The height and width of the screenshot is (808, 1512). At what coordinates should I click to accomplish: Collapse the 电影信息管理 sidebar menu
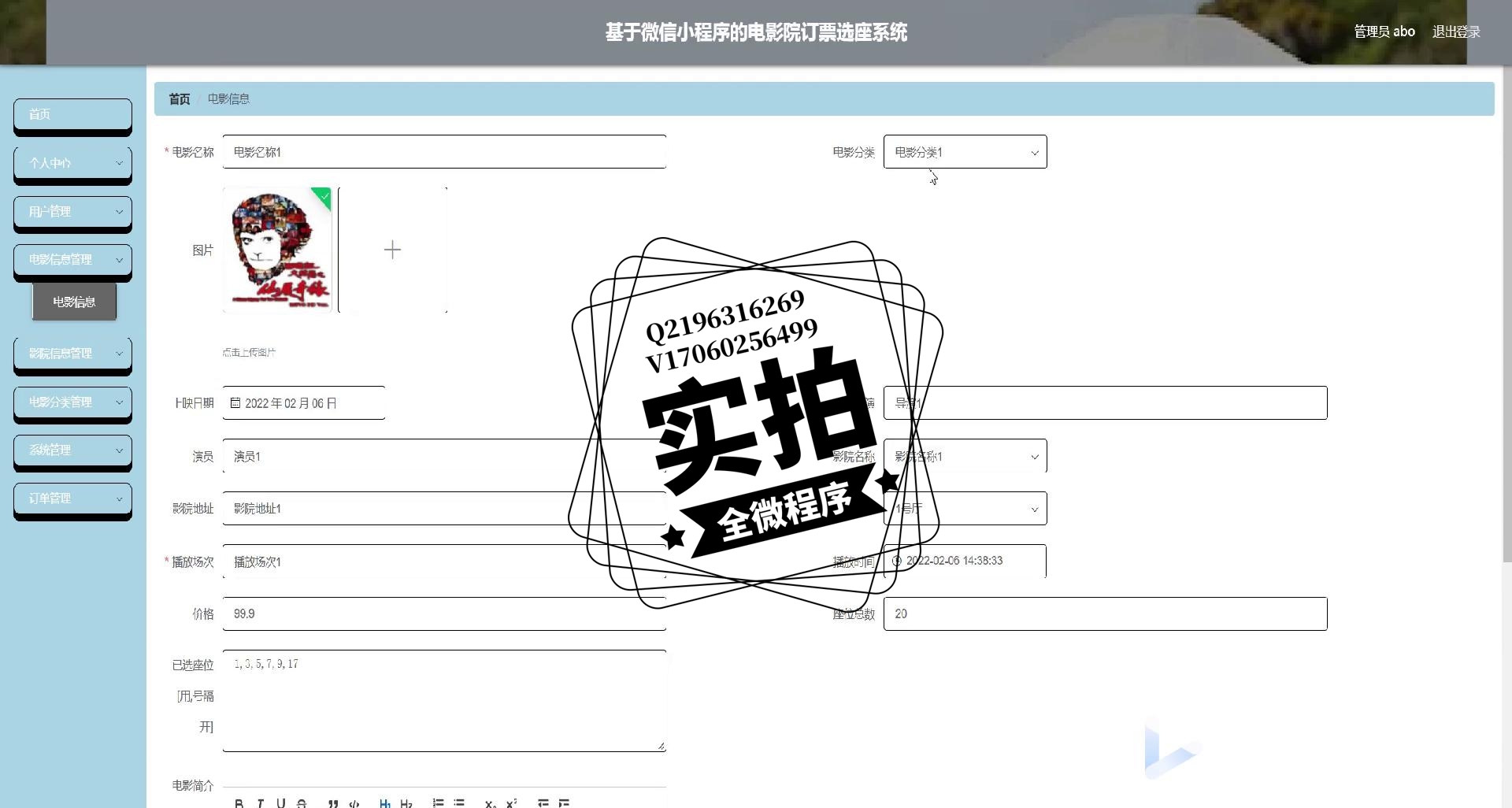coord(72,260)
